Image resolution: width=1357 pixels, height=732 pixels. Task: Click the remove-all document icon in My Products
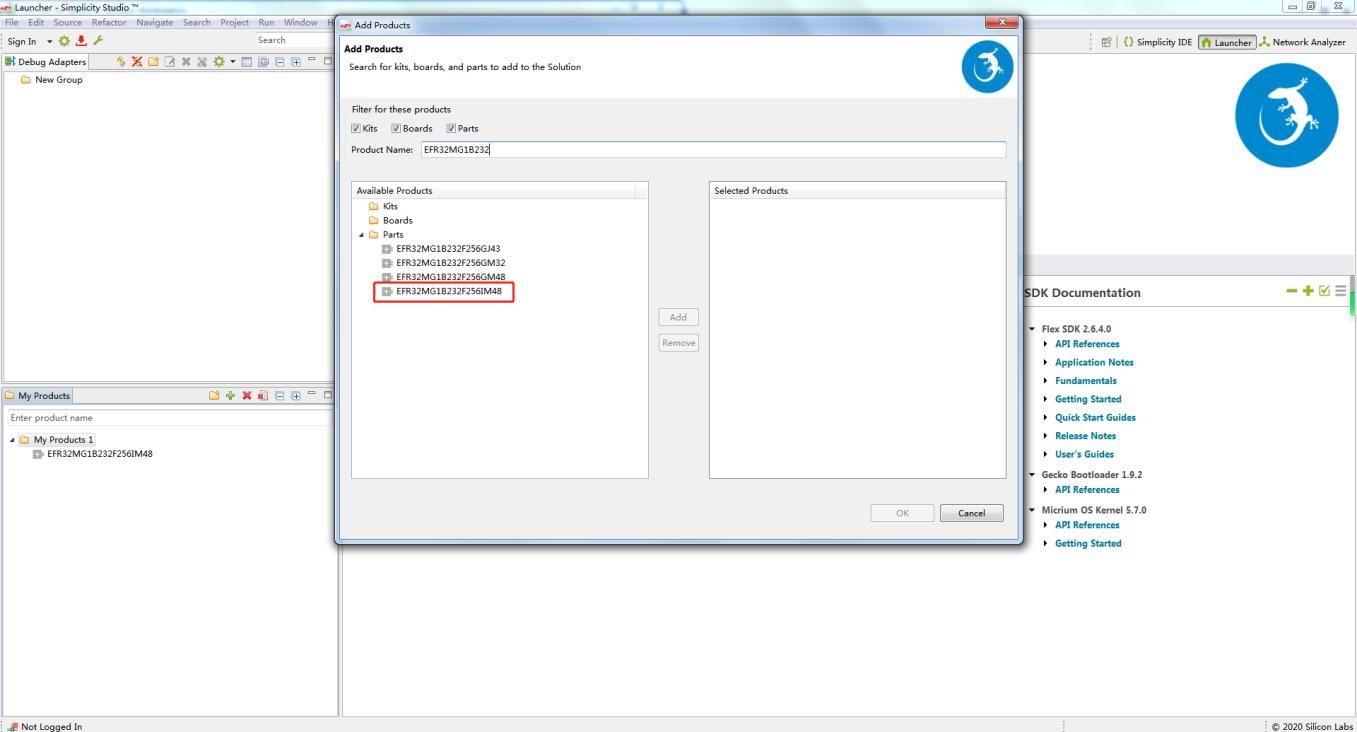[x=263, y=396]
